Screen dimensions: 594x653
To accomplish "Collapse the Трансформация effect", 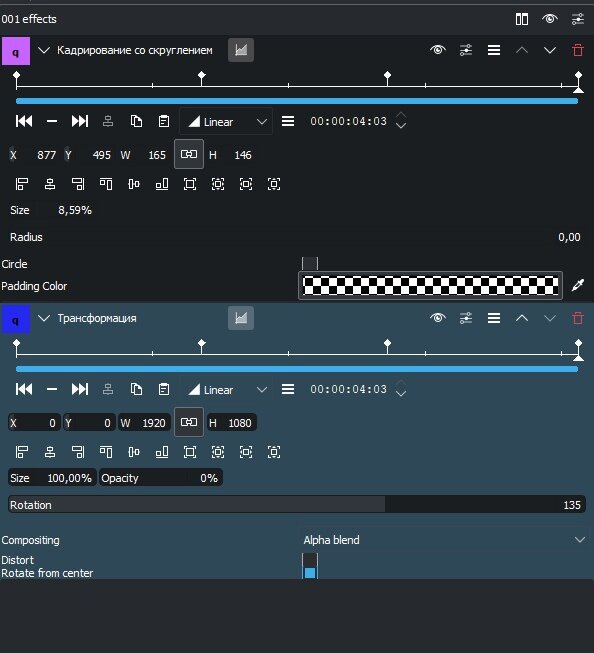I will pyautogui.click(x=44, y=319).
